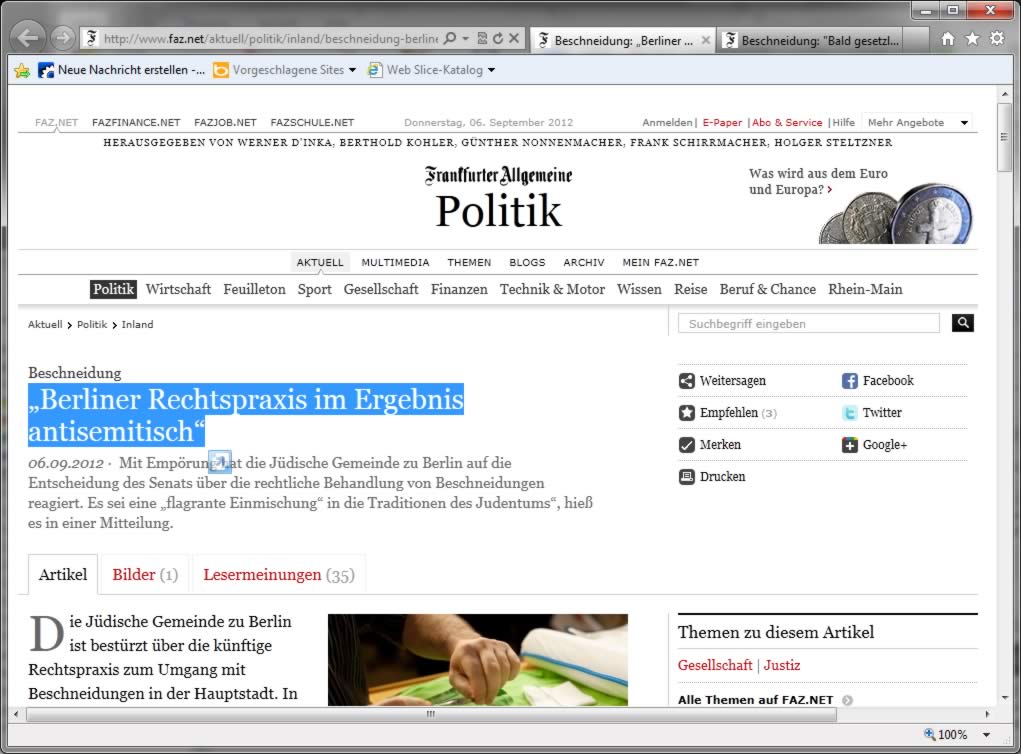
Task: Click Politik in the breadcrumb
Action: click(x=92, y=324)
